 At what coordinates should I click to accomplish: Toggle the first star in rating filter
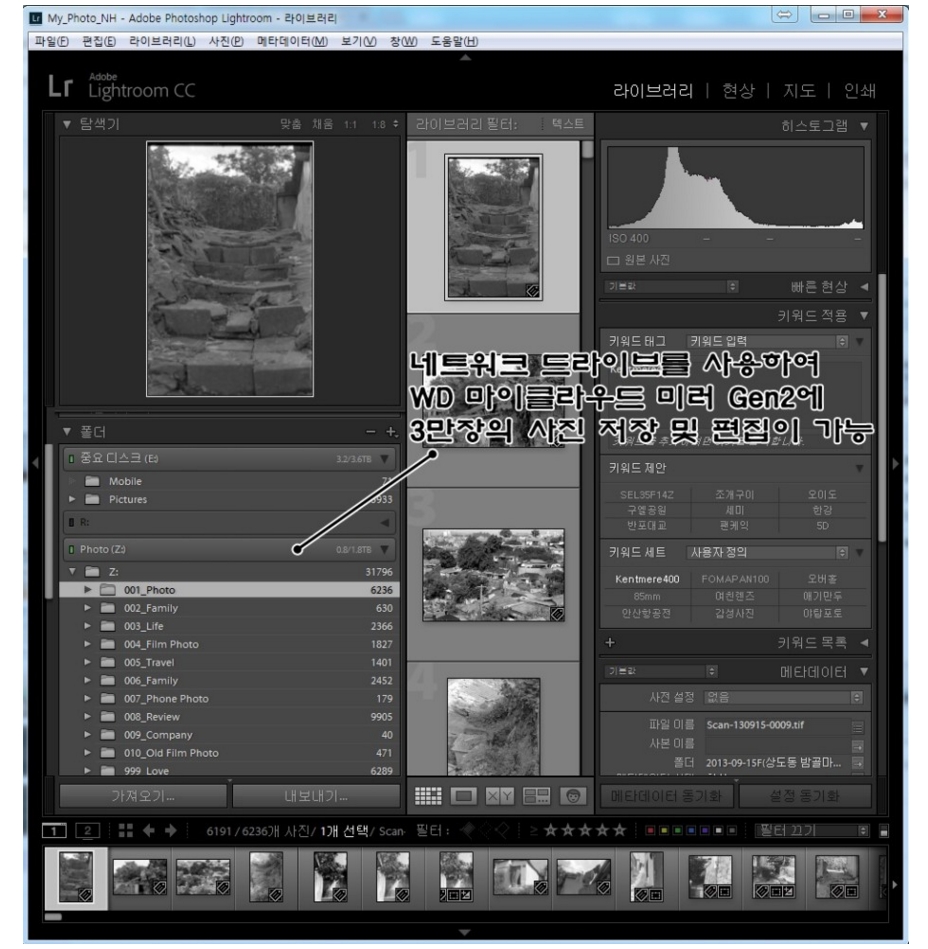550,830
